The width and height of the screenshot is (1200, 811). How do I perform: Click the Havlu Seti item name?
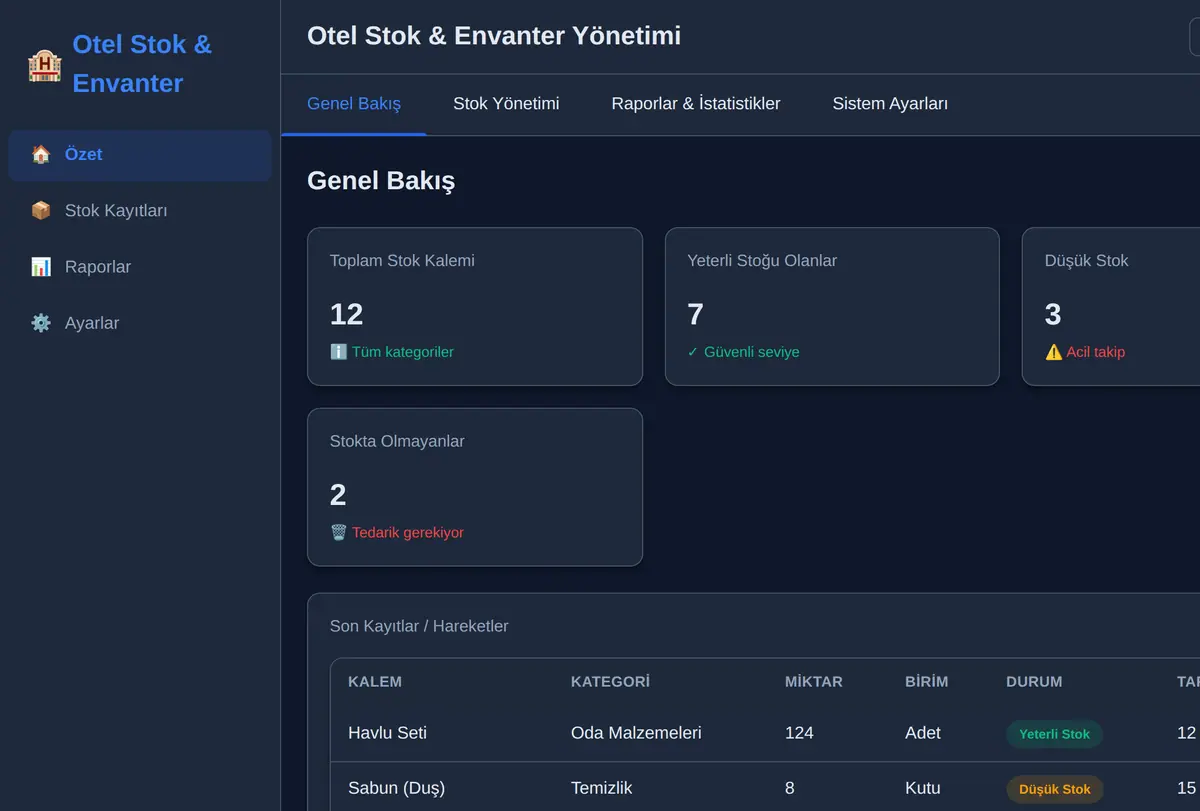point(387,733)
